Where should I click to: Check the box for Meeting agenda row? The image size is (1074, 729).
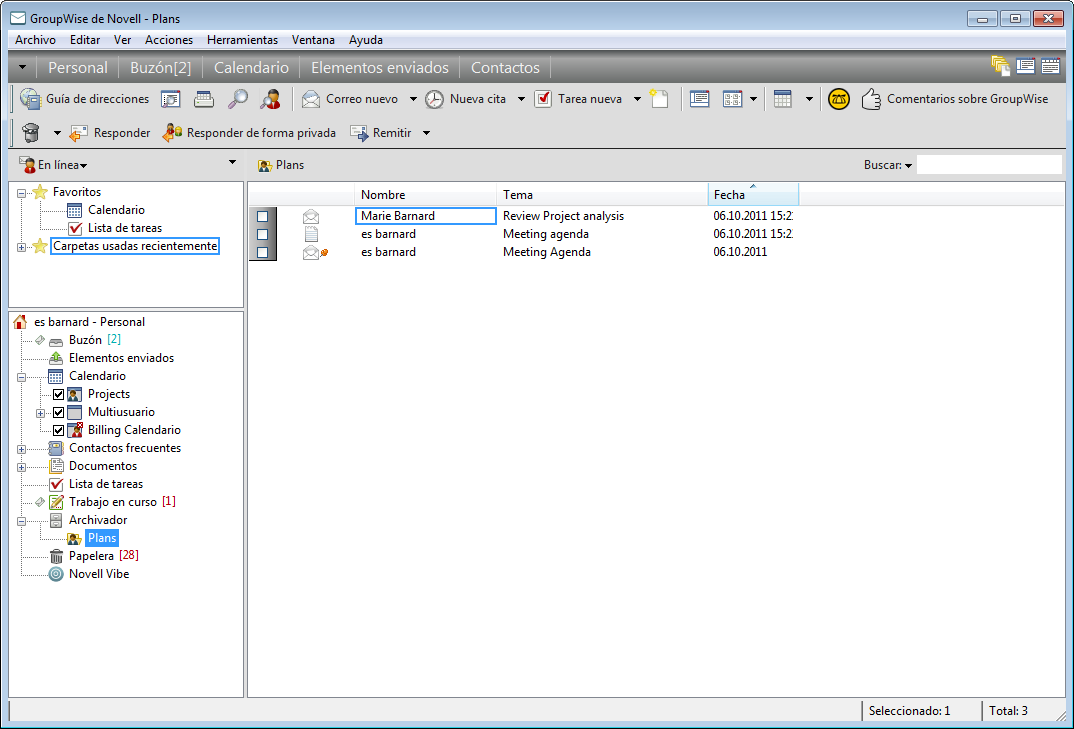[x=262, y=234]
